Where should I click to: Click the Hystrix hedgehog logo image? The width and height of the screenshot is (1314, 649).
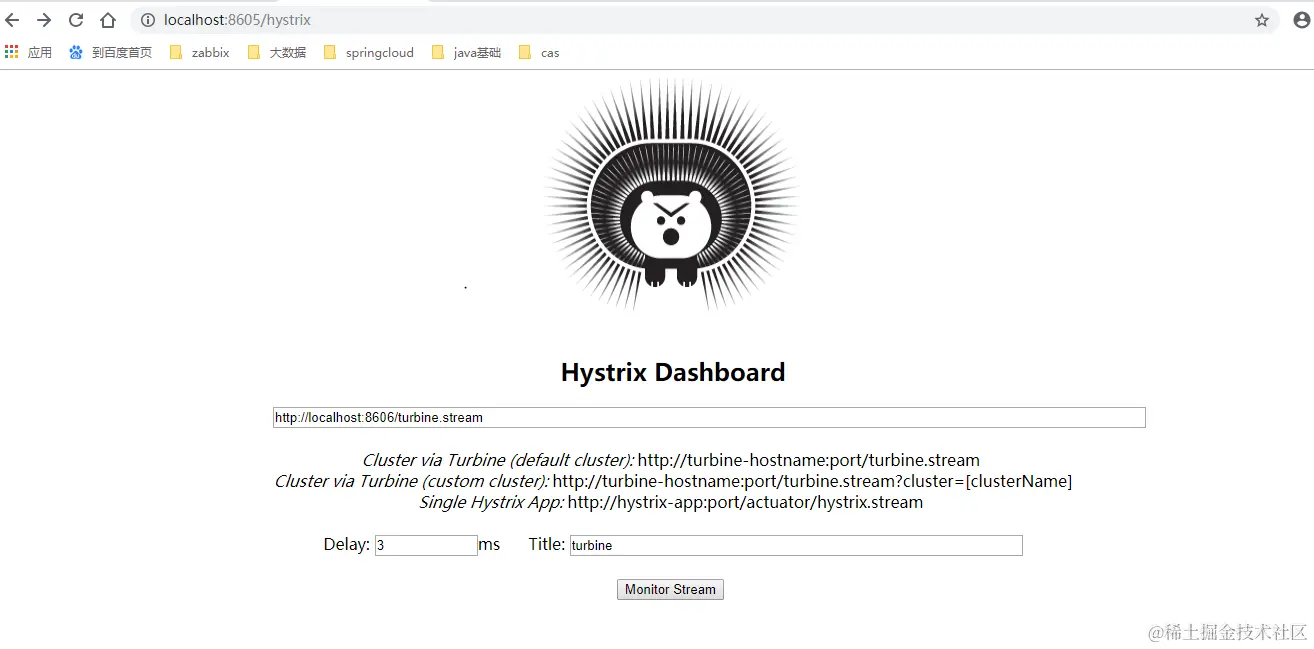[671, 194]
